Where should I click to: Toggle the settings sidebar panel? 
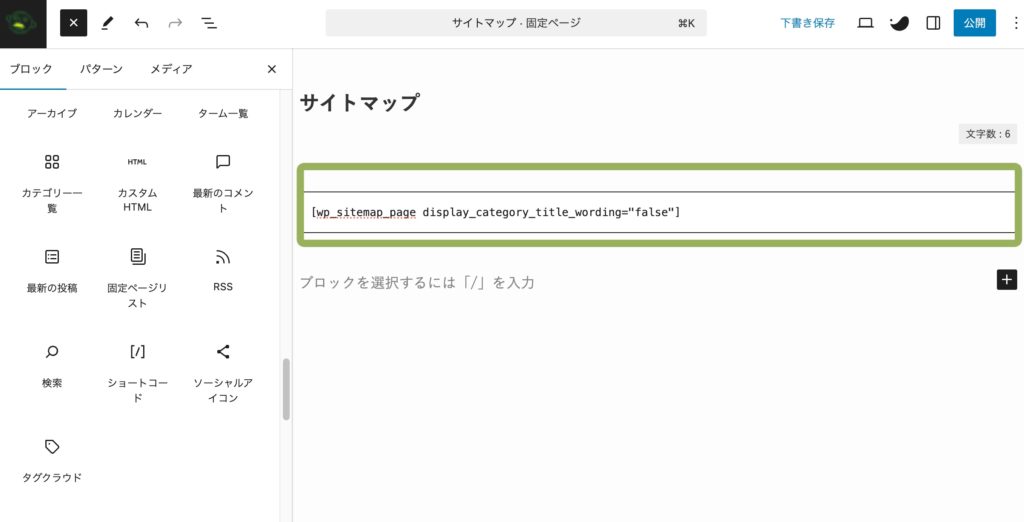coord(933,24)
